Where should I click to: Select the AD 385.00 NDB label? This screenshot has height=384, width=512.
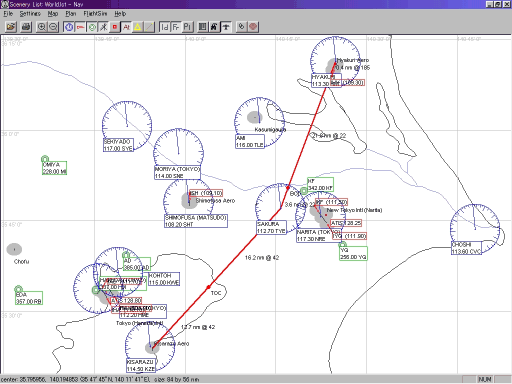pos(137,264)
